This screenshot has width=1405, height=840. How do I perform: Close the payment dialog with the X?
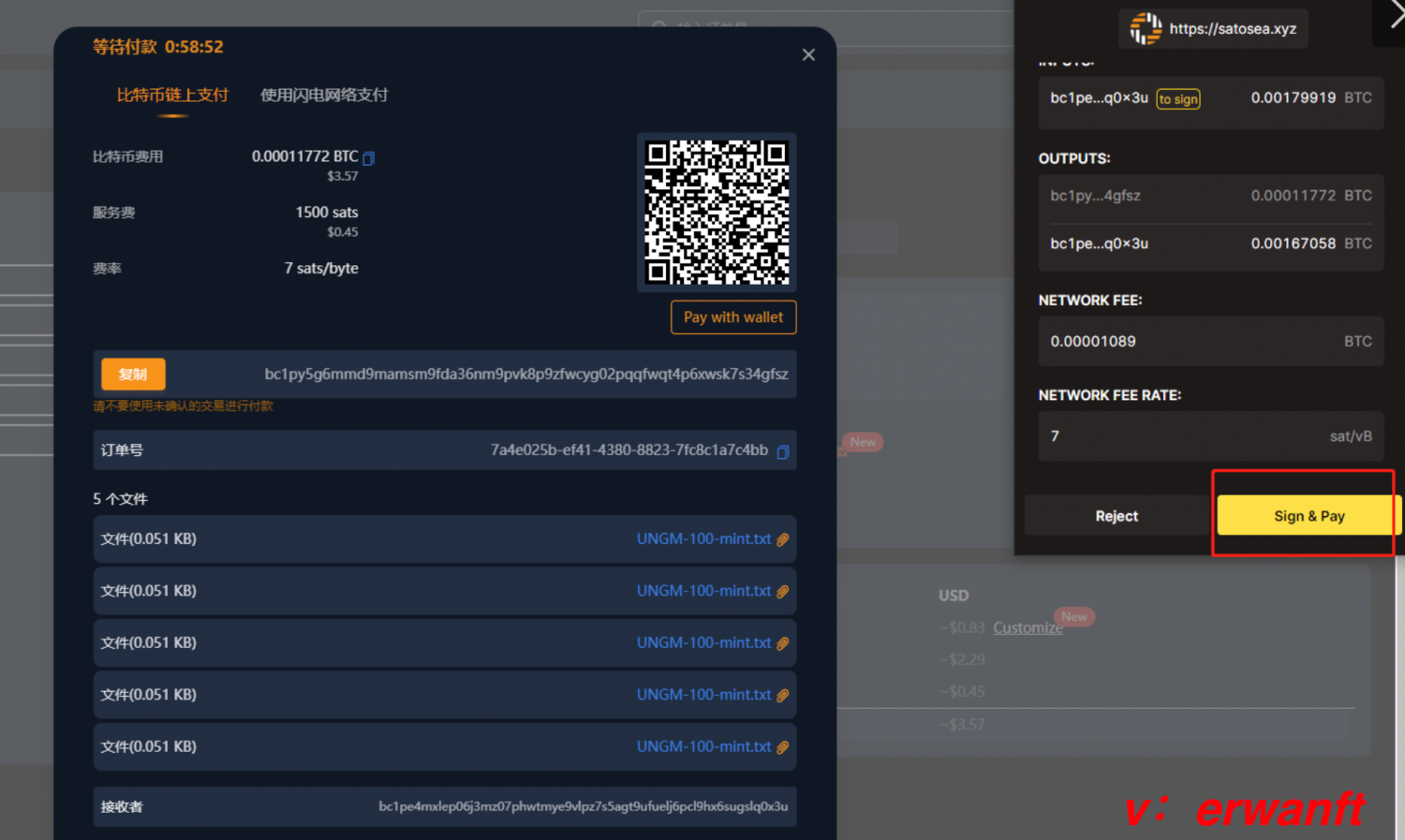click(808, 55)
